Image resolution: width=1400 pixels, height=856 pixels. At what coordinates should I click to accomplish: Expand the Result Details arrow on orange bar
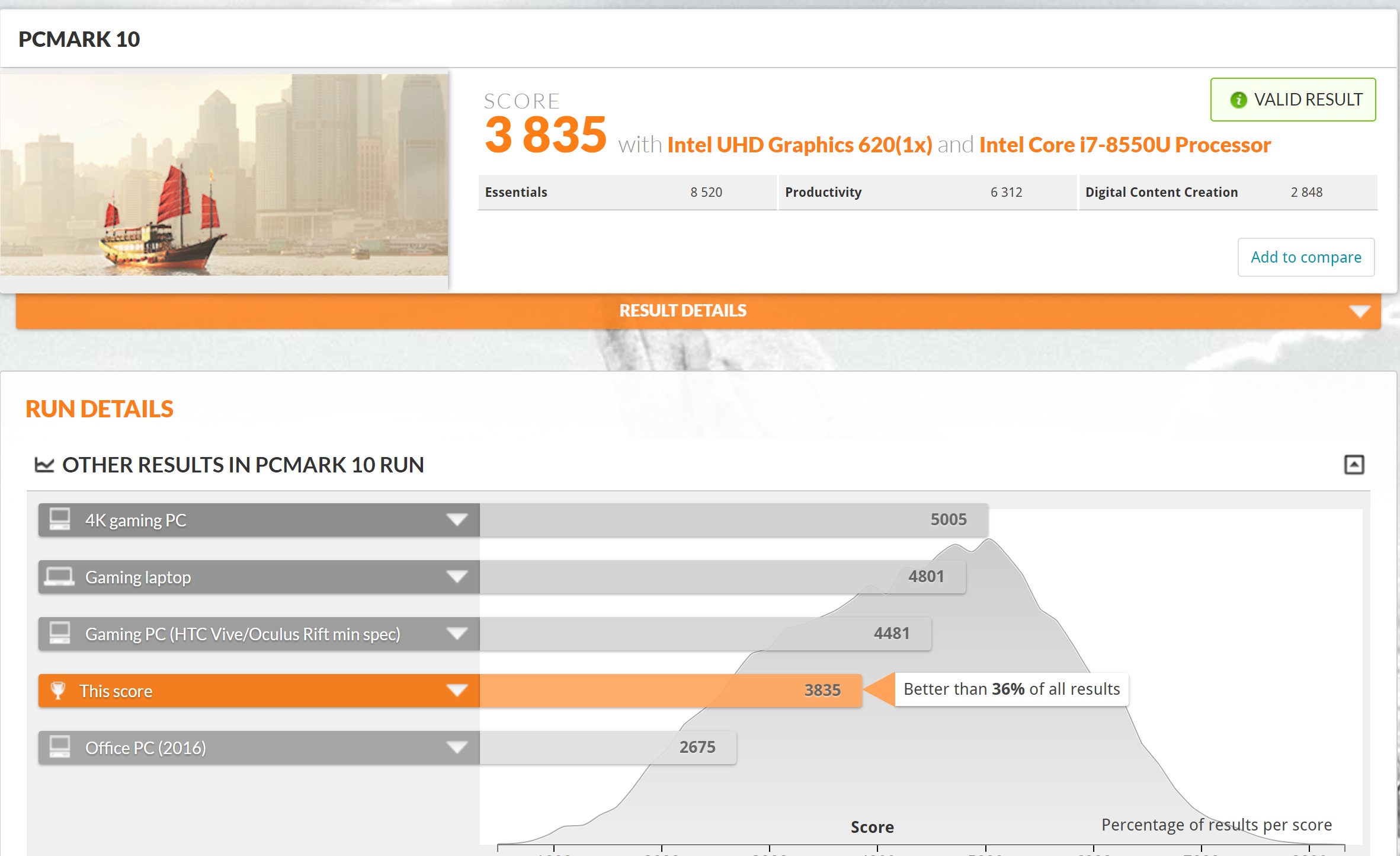click(x=1359, y=311)
